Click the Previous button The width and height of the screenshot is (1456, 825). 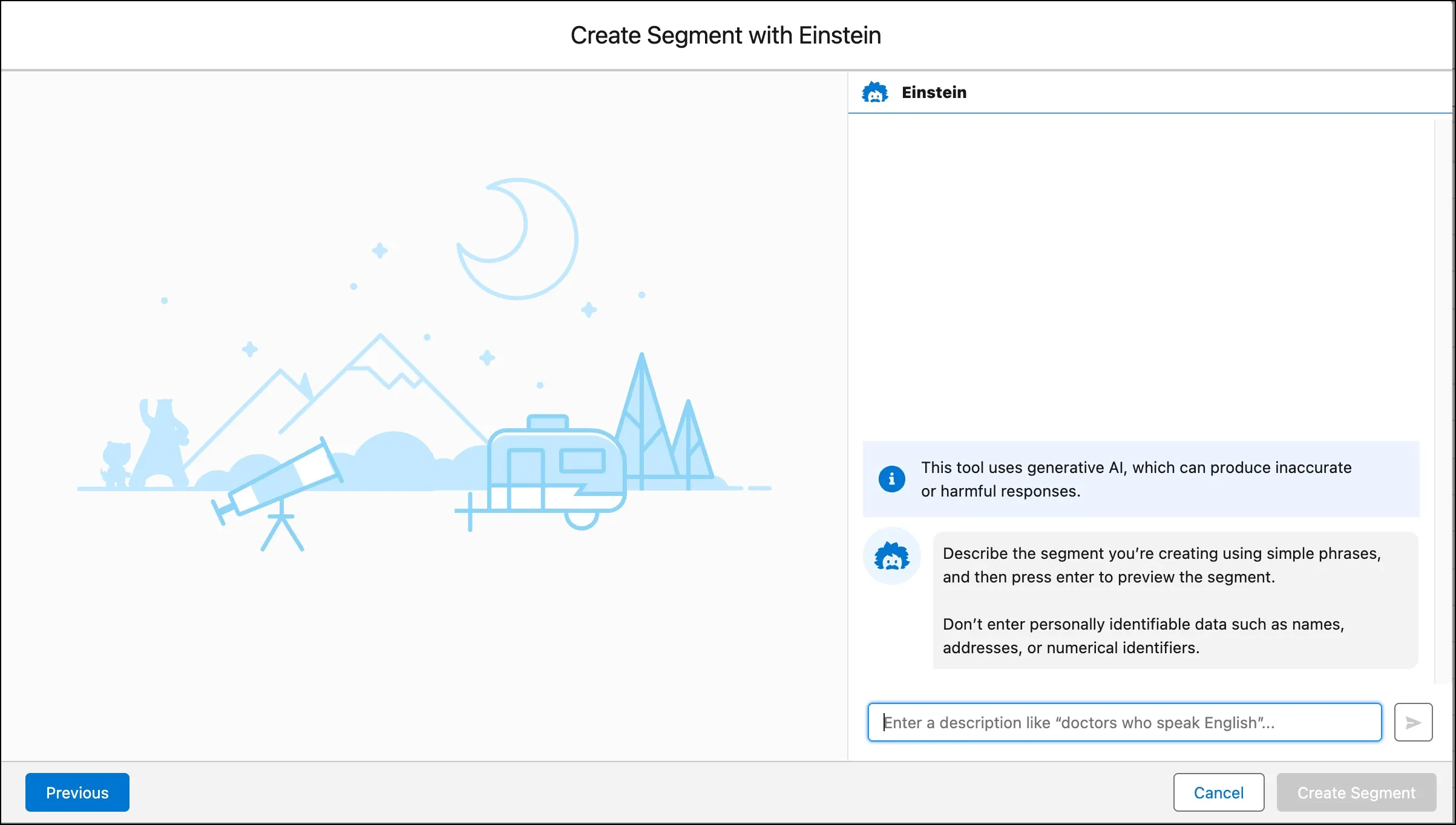77,792
